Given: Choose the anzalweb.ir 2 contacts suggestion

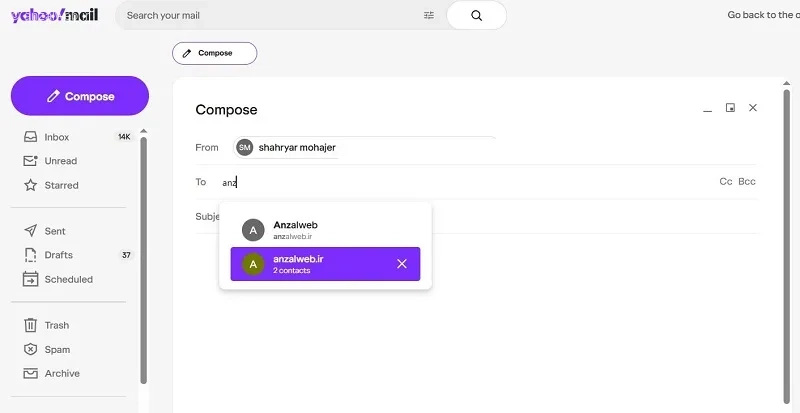Looking at the screenshot, I should [310, 264].
